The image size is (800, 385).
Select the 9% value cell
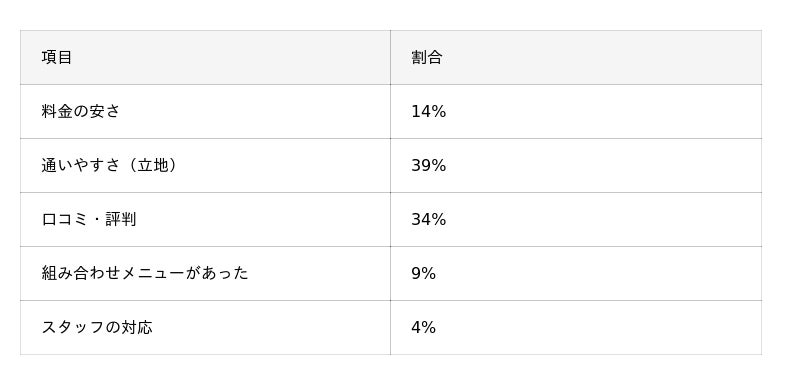coord(576,274)
